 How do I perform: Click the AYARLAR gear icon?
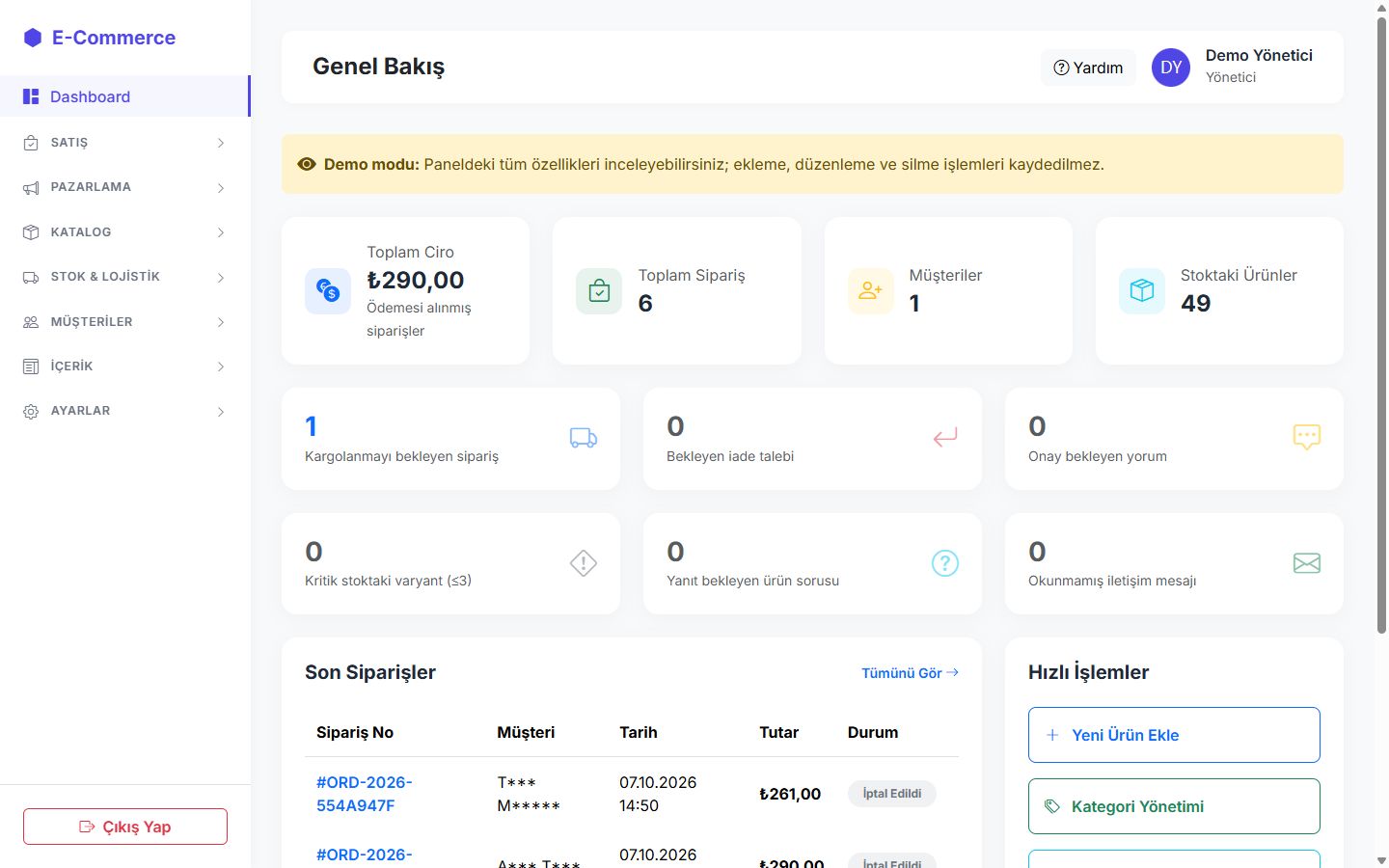(31, 411)
